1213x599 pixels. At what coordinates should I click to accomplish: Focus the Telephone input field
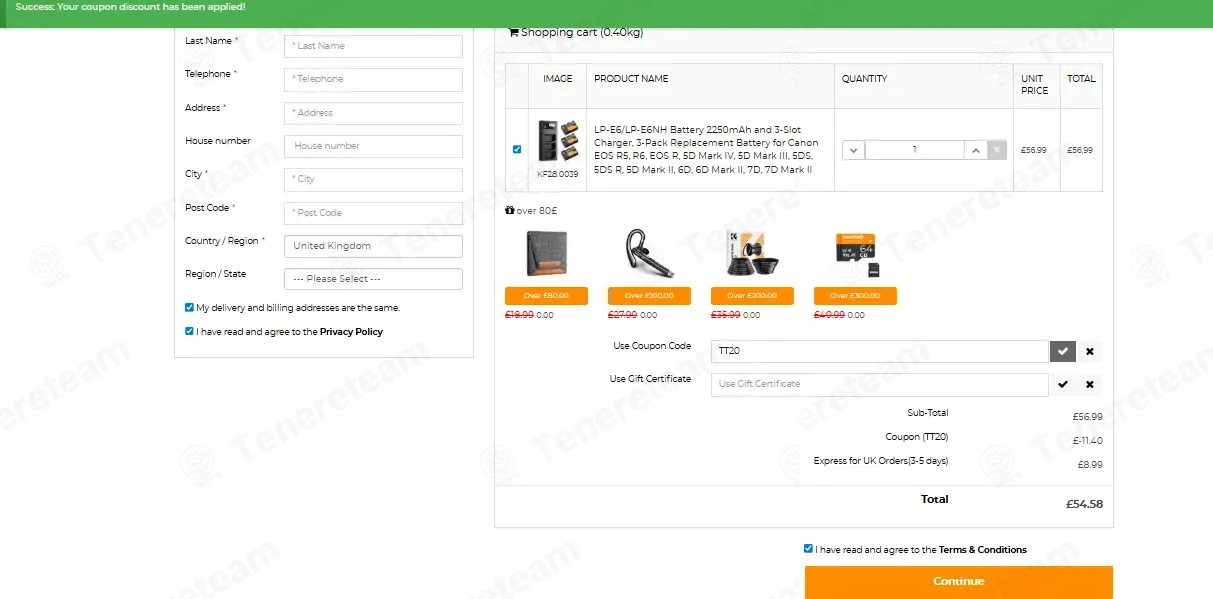click(373, 79)
